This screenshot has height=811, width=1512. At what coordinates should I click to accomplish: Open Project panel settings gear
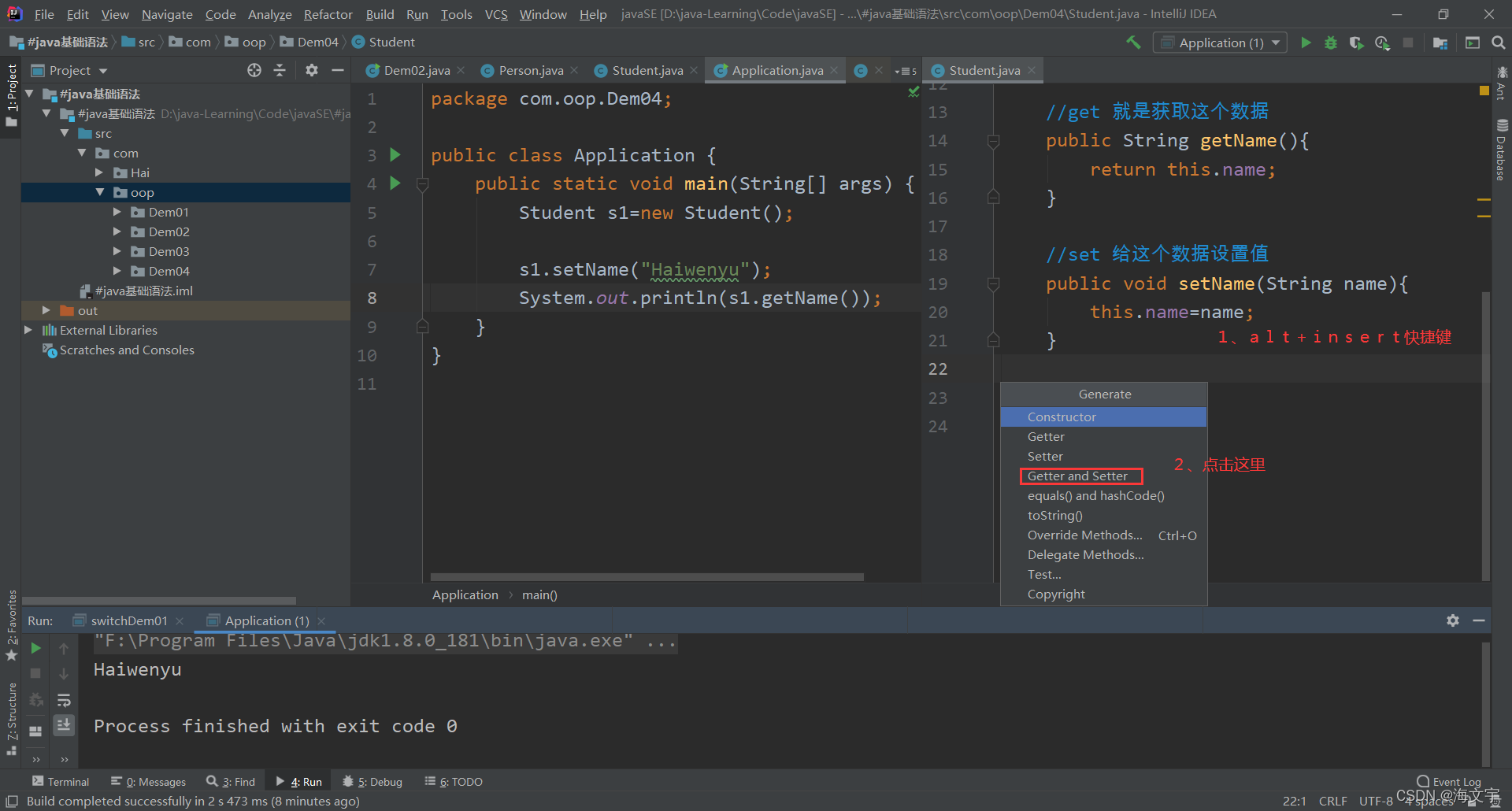[x=312, y=70]
